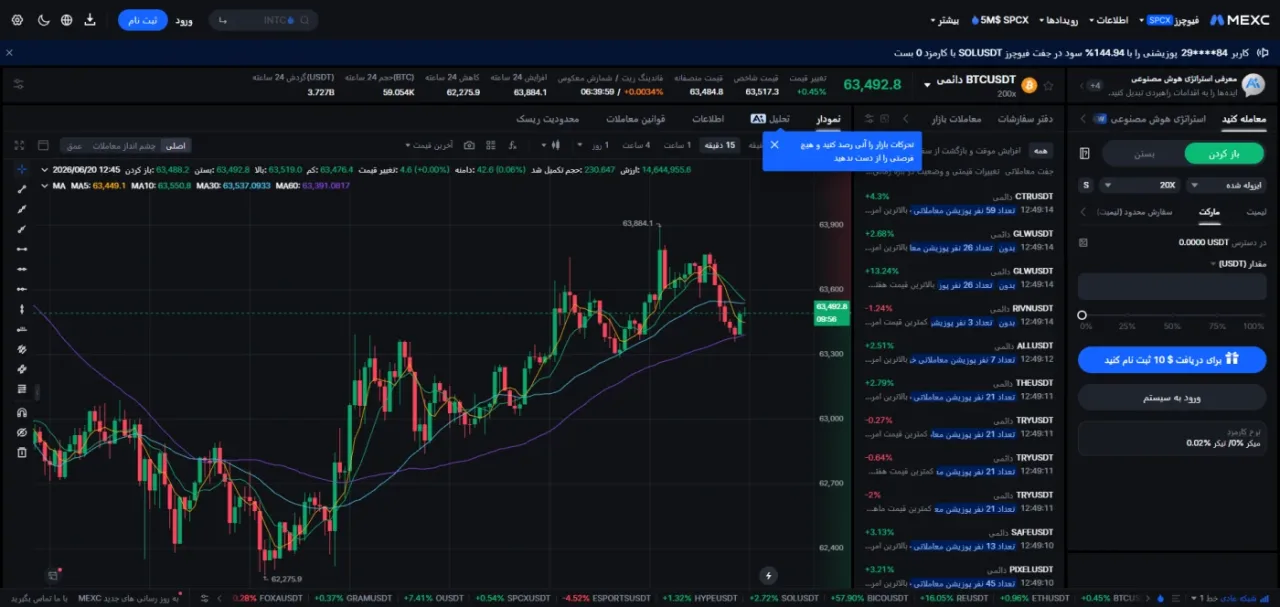
Task: Add BTCUSDT to favorites with star icon
Action: pos(1048,85)
